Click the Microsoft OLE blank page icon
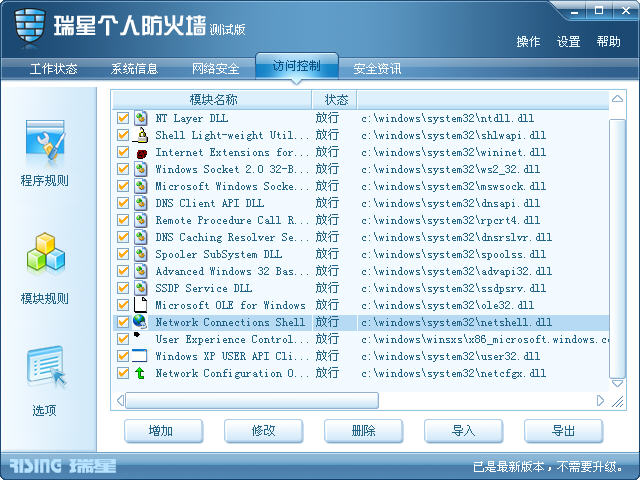 coord(140,305)
